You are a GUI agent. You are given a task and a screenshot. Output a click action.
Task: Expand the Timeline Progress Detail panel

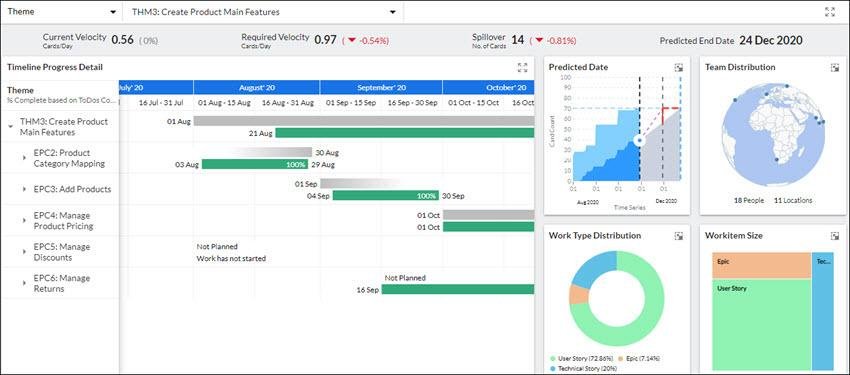pos(522,67)
